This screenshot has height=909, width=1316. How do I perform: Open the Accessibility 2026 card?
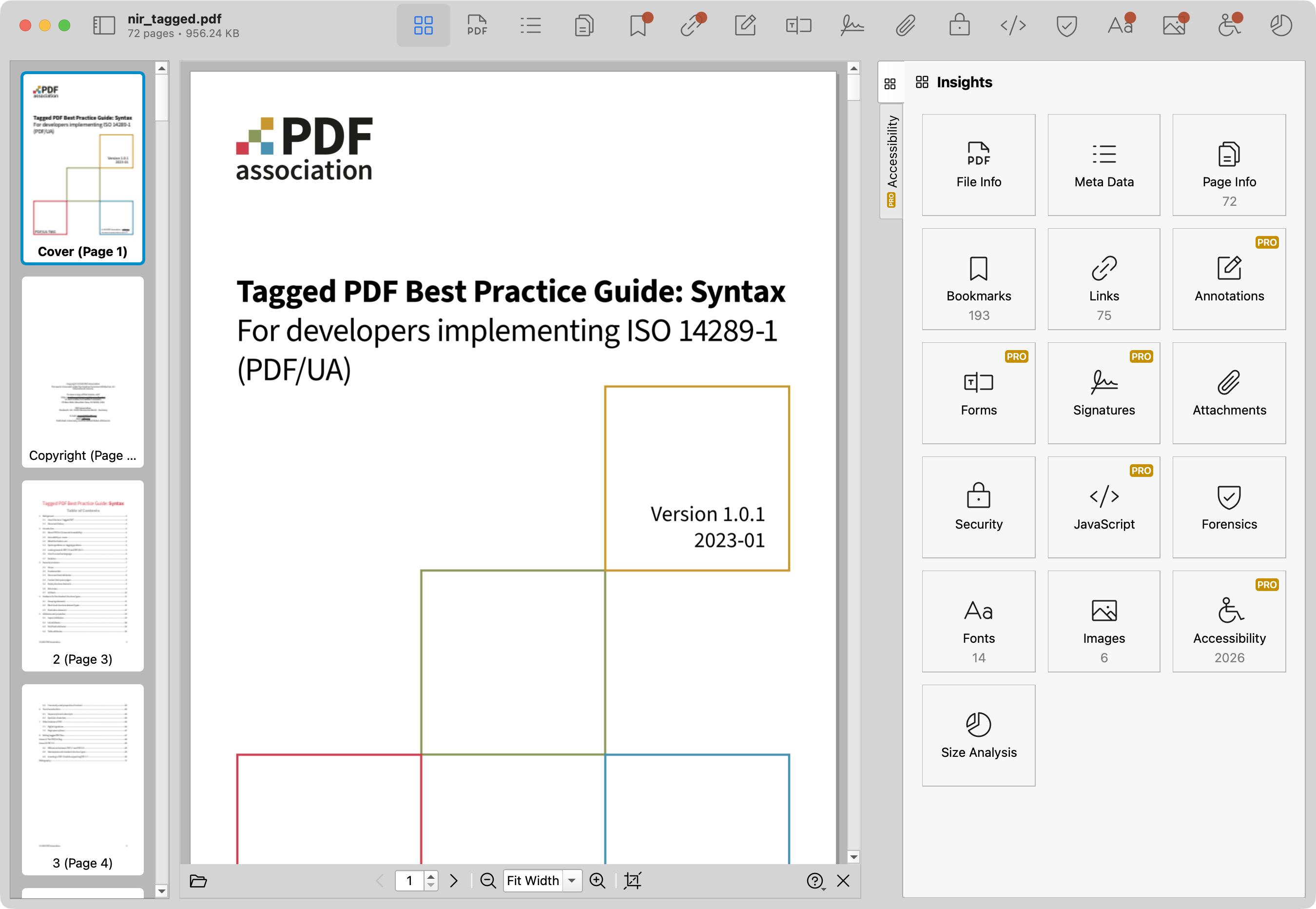pos(1229,621)
